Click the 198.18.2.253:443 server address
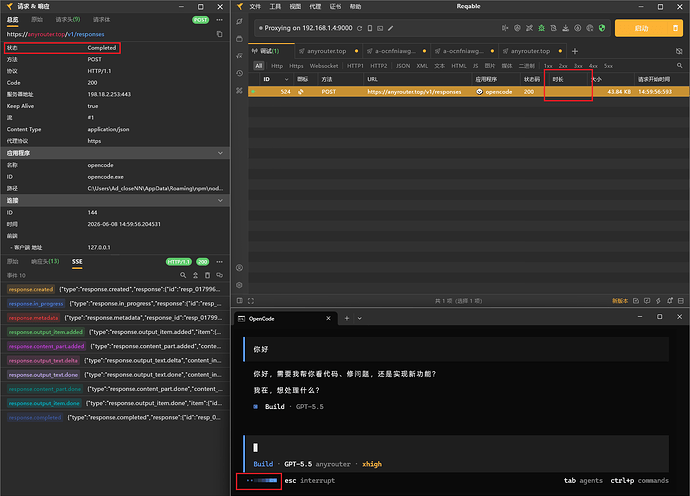 (x=109, y=94)
